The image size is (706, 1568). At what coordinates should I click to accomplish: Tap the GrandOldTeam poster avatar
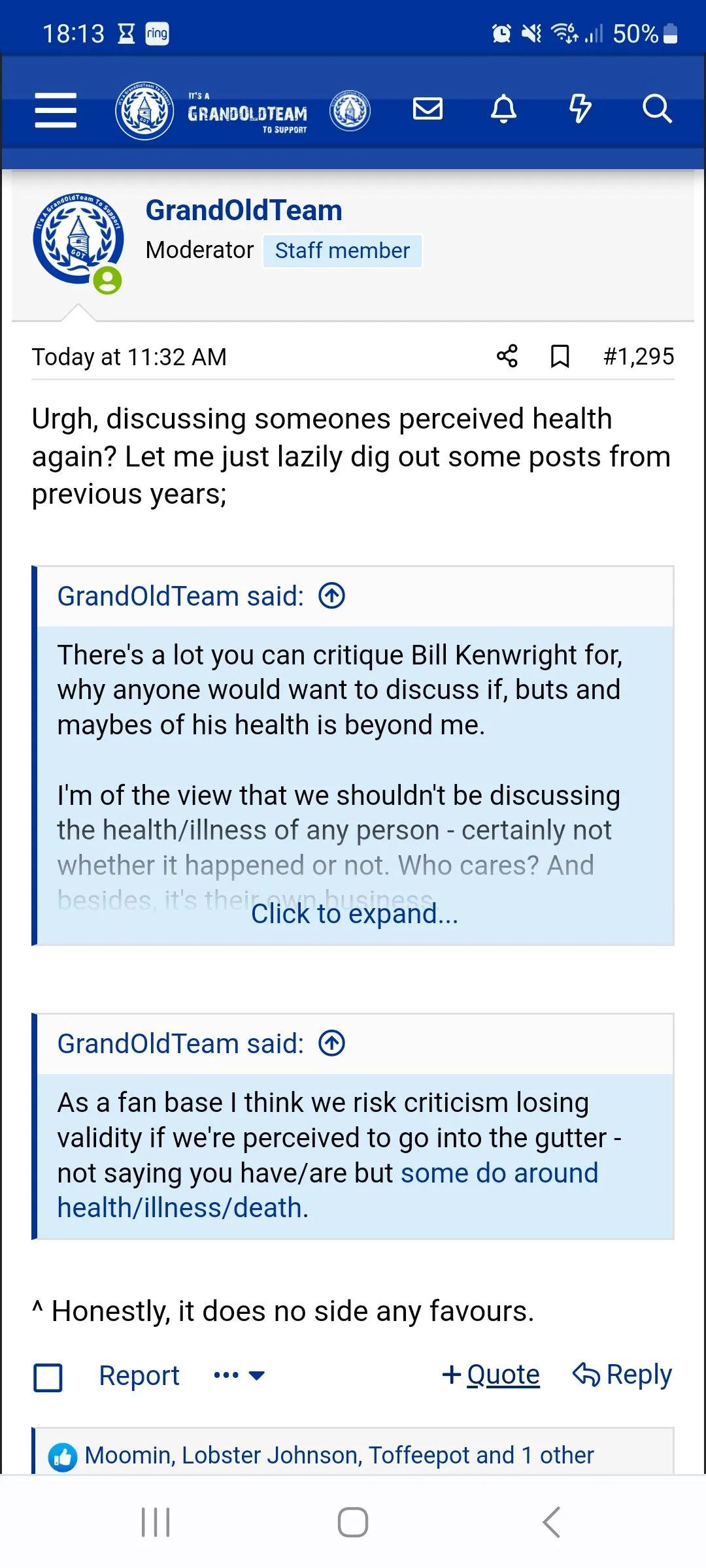tap(78, 240)
